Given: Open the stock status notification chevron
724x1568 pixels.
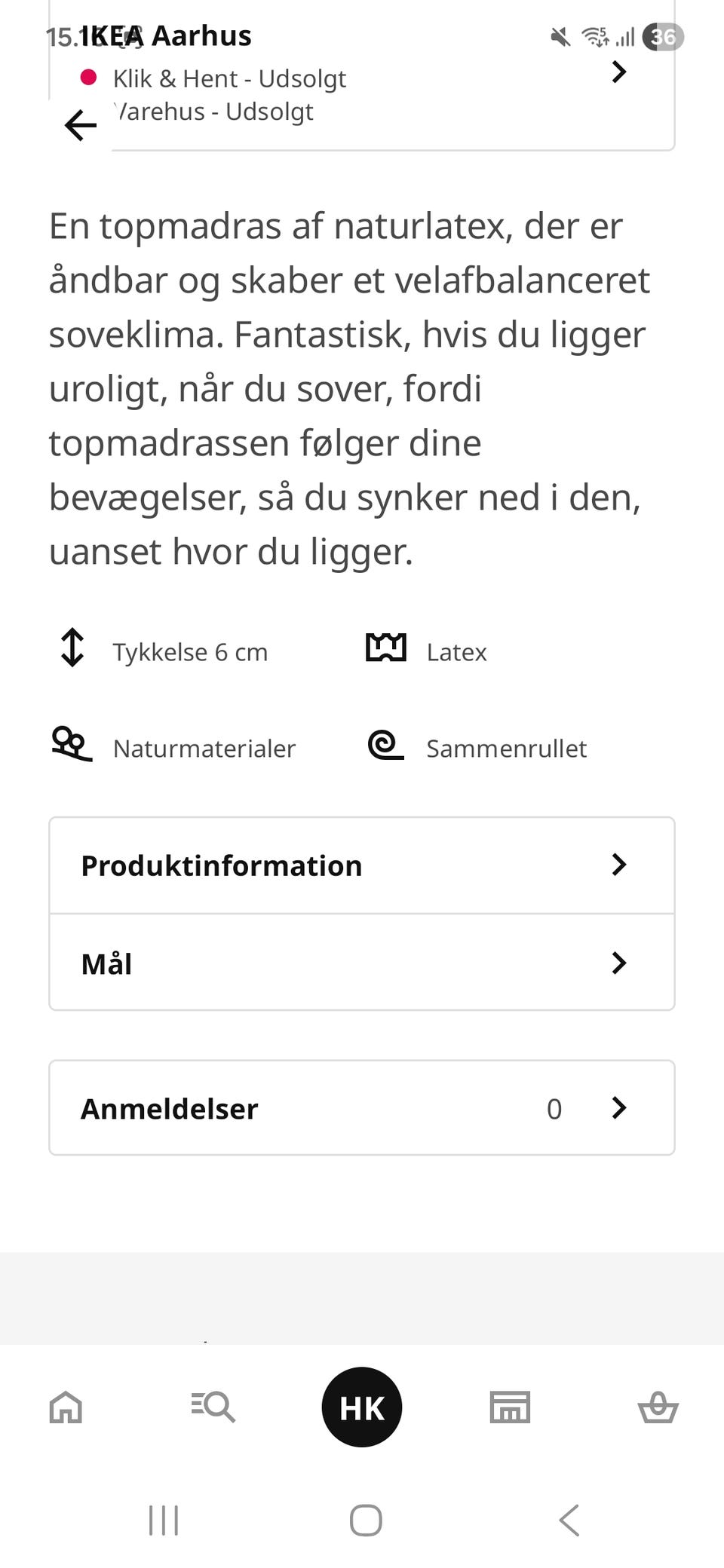Looking at the screenshot, I should click(x=618, y=72).
